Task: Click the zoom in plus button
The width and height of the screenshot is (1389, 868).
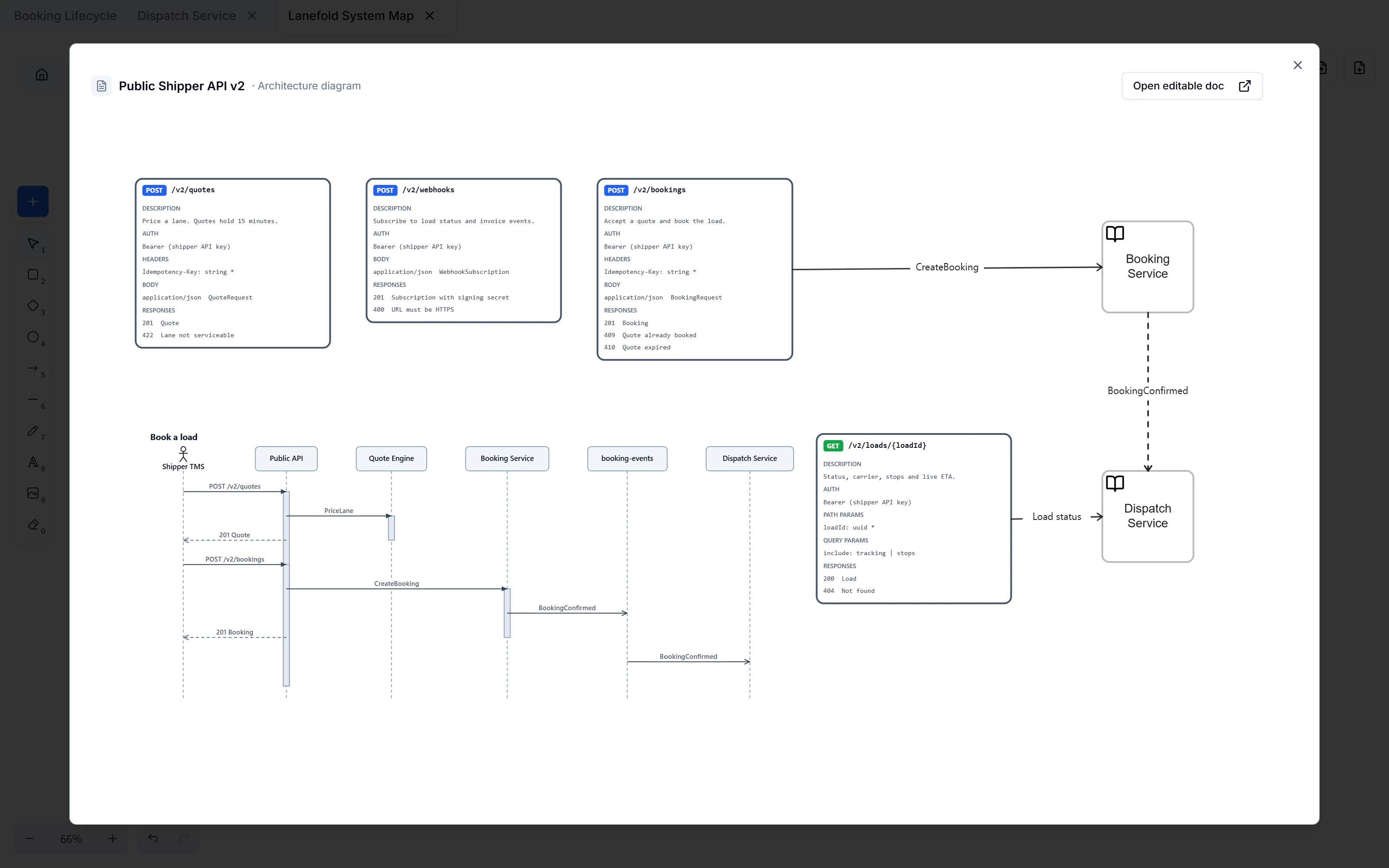Action: 112,839
